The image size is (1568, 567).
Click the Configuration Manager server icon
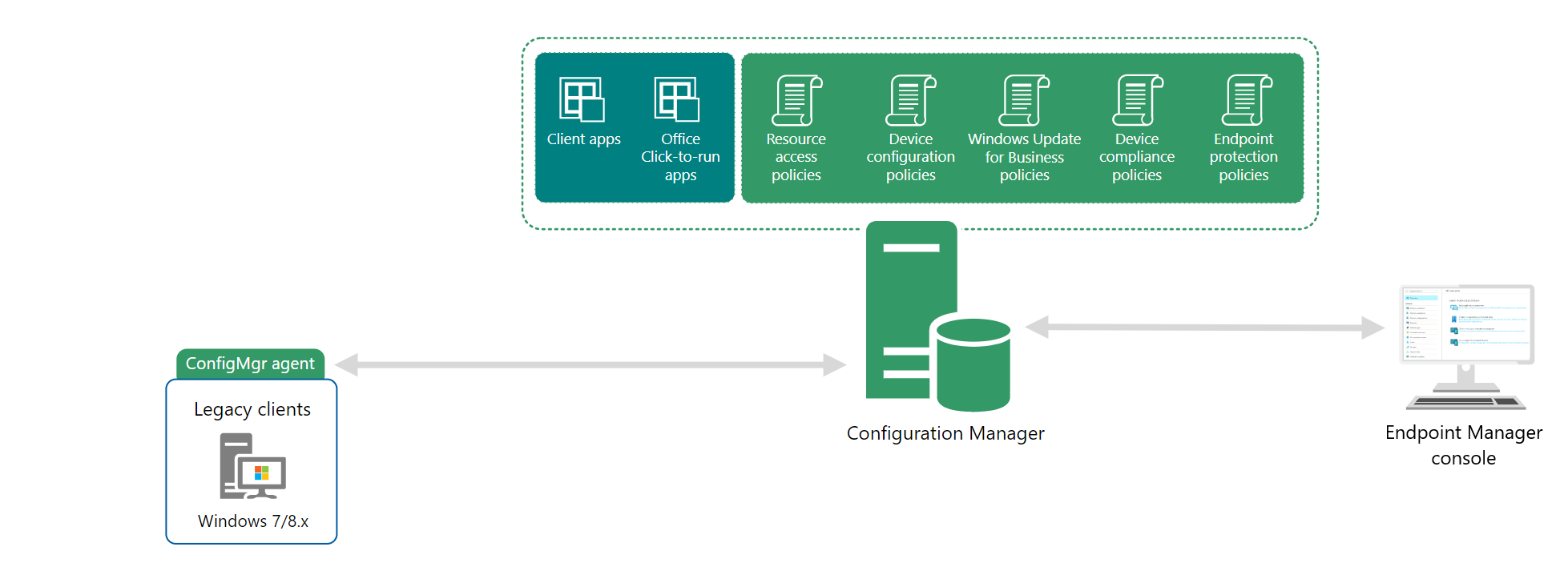click(x=938, y=316)
